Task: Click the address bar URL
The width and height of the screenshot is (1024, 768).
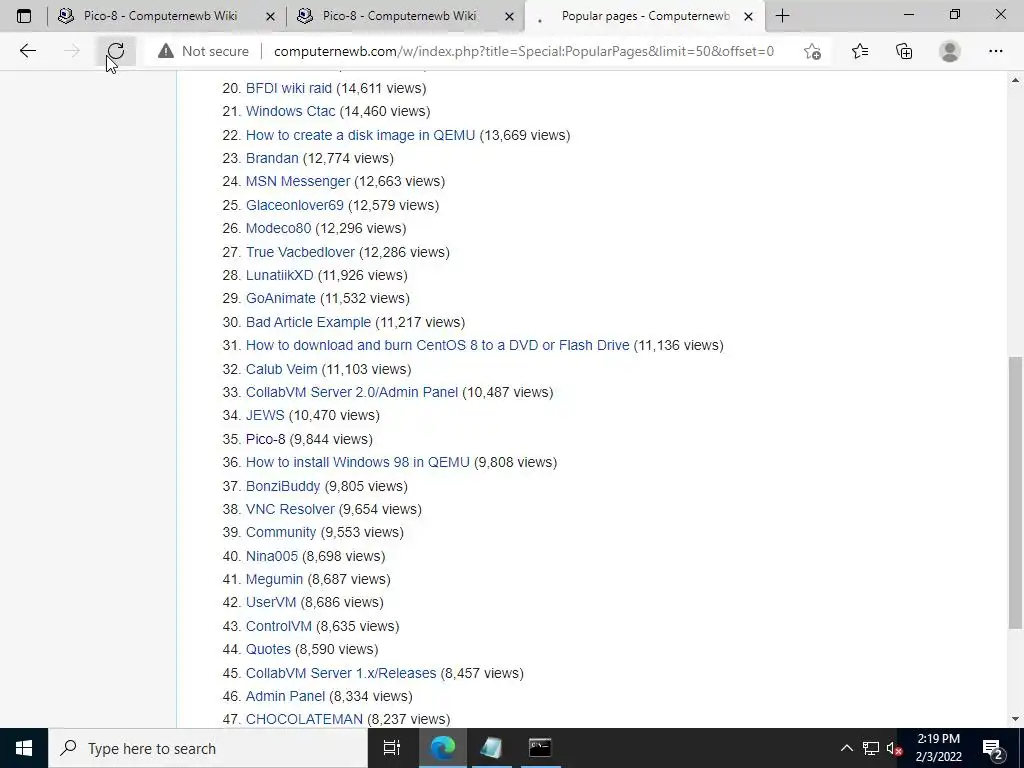Action: (524, 51)
